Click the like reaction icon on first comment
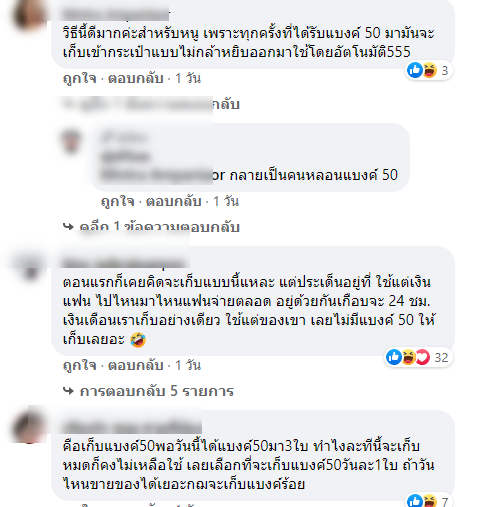 coord(415,70)
